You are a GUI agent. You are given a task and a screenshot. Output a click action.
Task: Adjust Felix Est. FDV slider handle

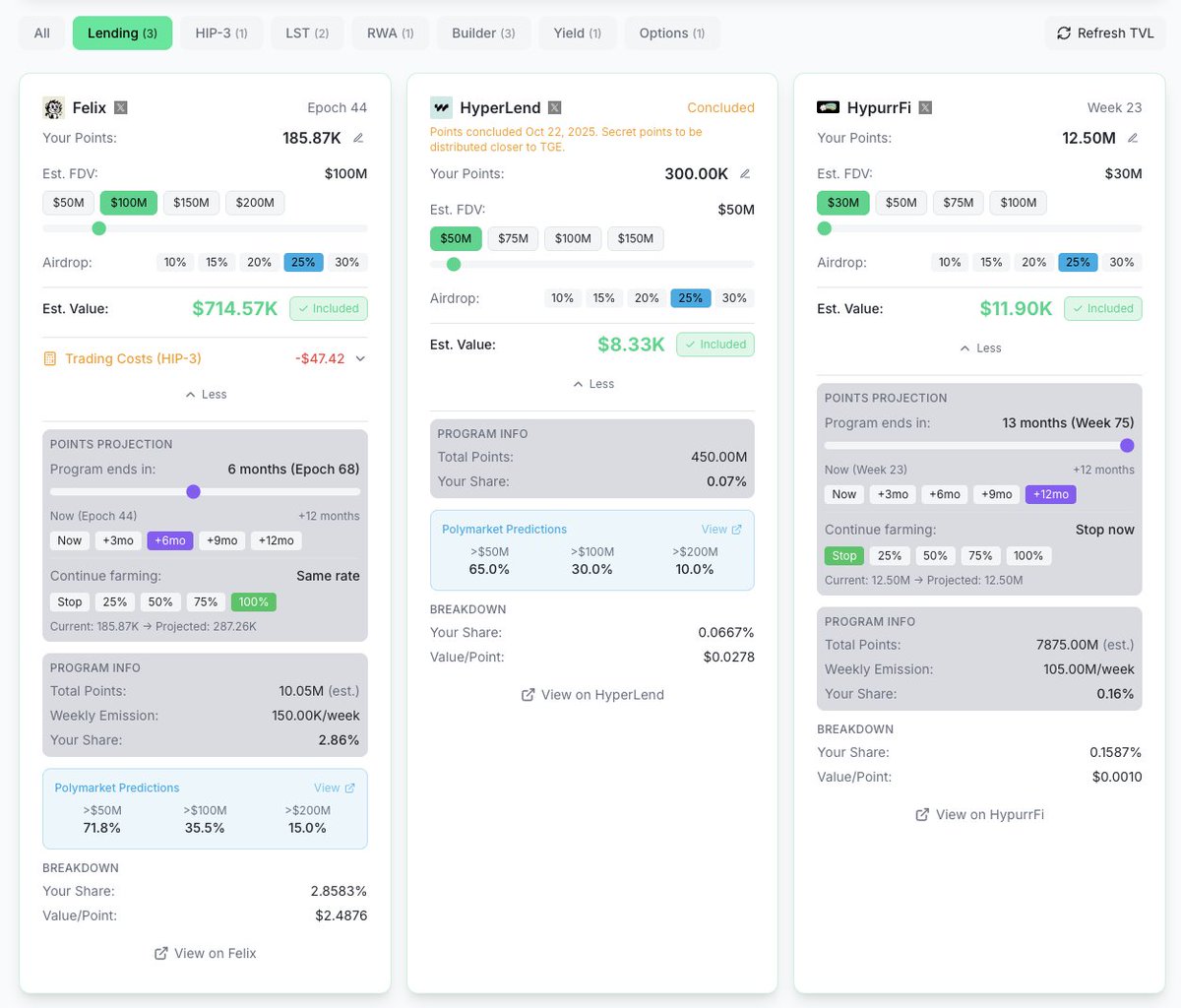pyautogui.click(x=98, y=228)
